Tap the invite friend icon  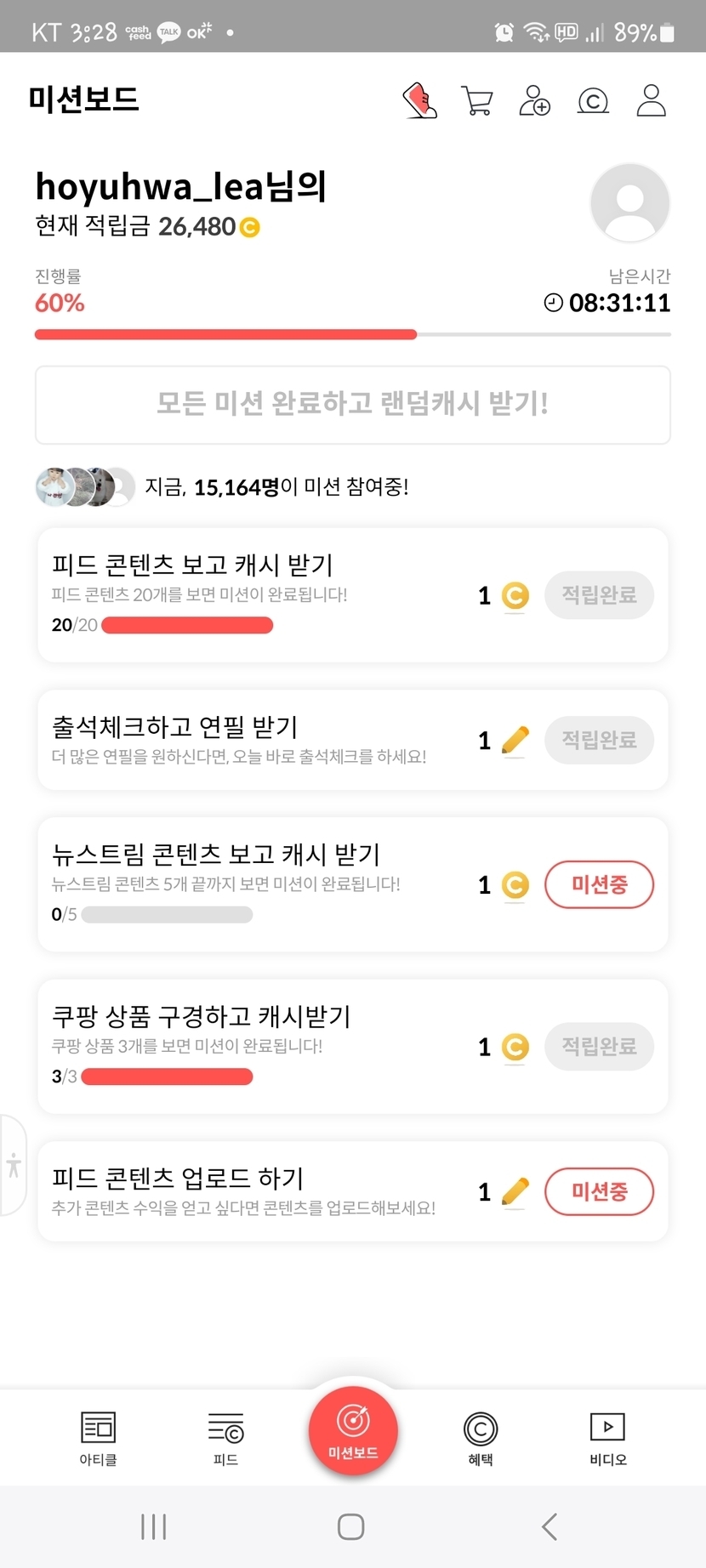point(535,100)
